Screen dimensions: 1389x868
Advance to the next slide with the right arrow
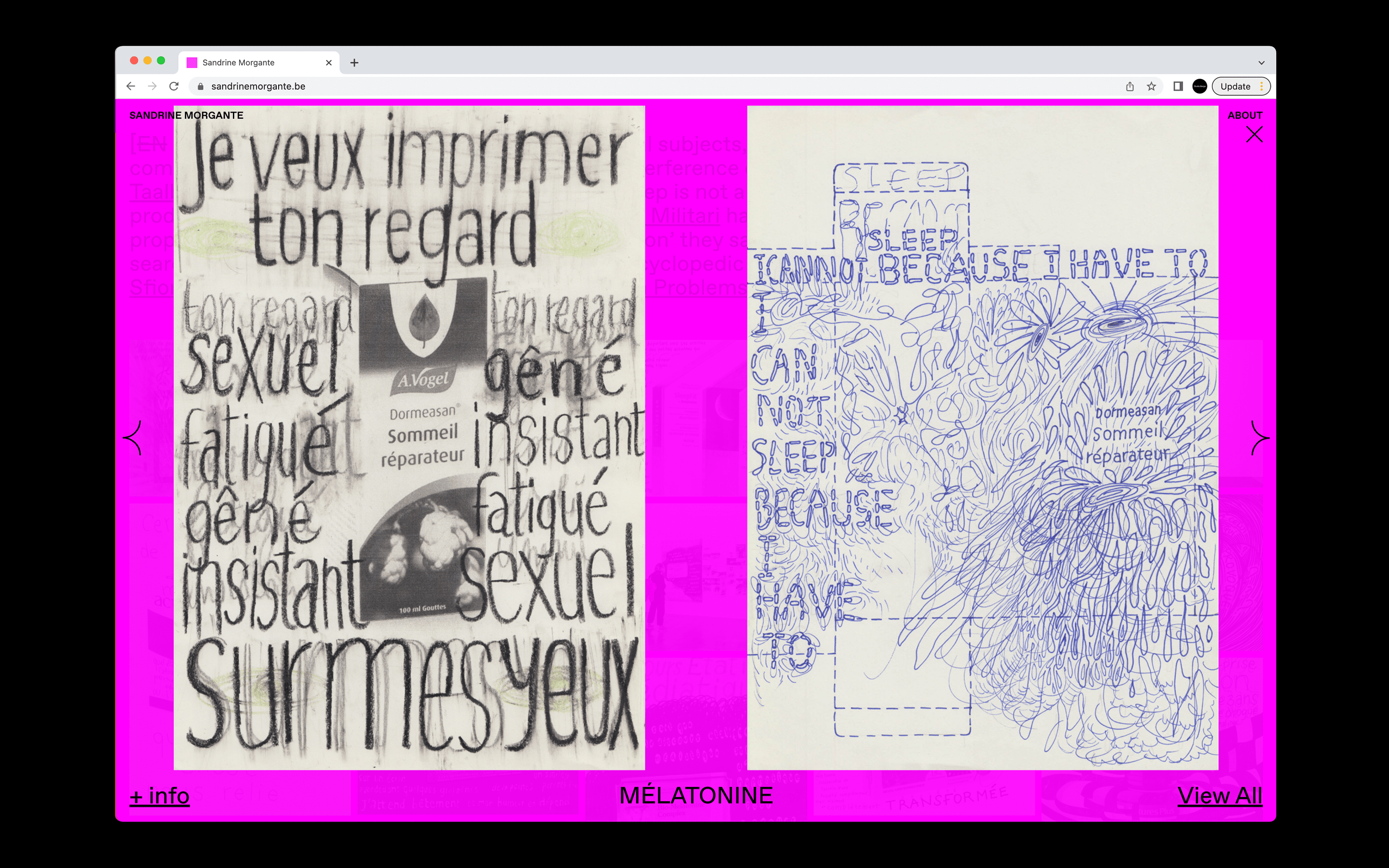[1258, 438]
